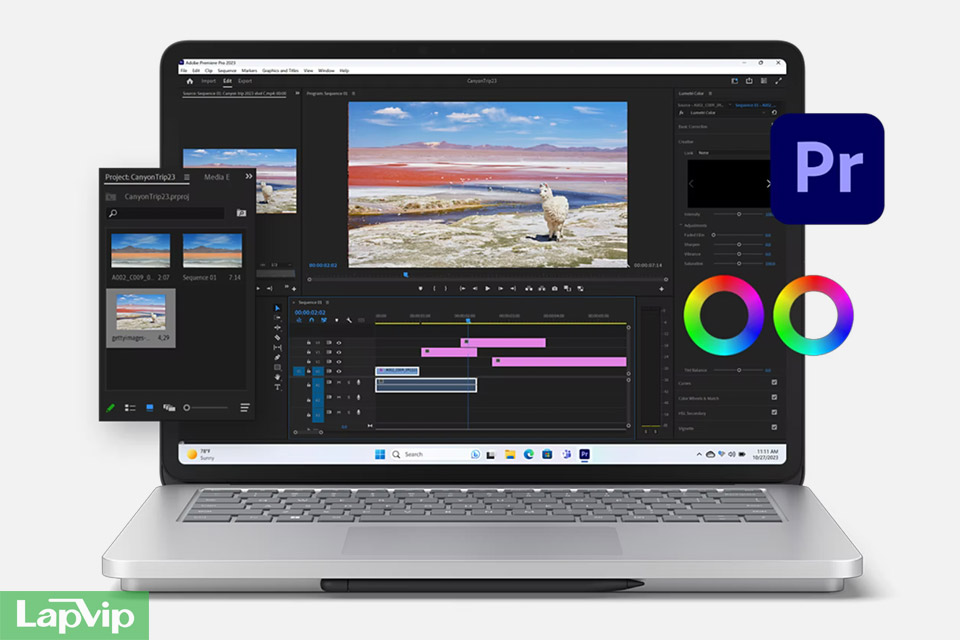Enable voice-over record on first audio track
The width and height of the screenshot is (960, 640).
(359, 382)
